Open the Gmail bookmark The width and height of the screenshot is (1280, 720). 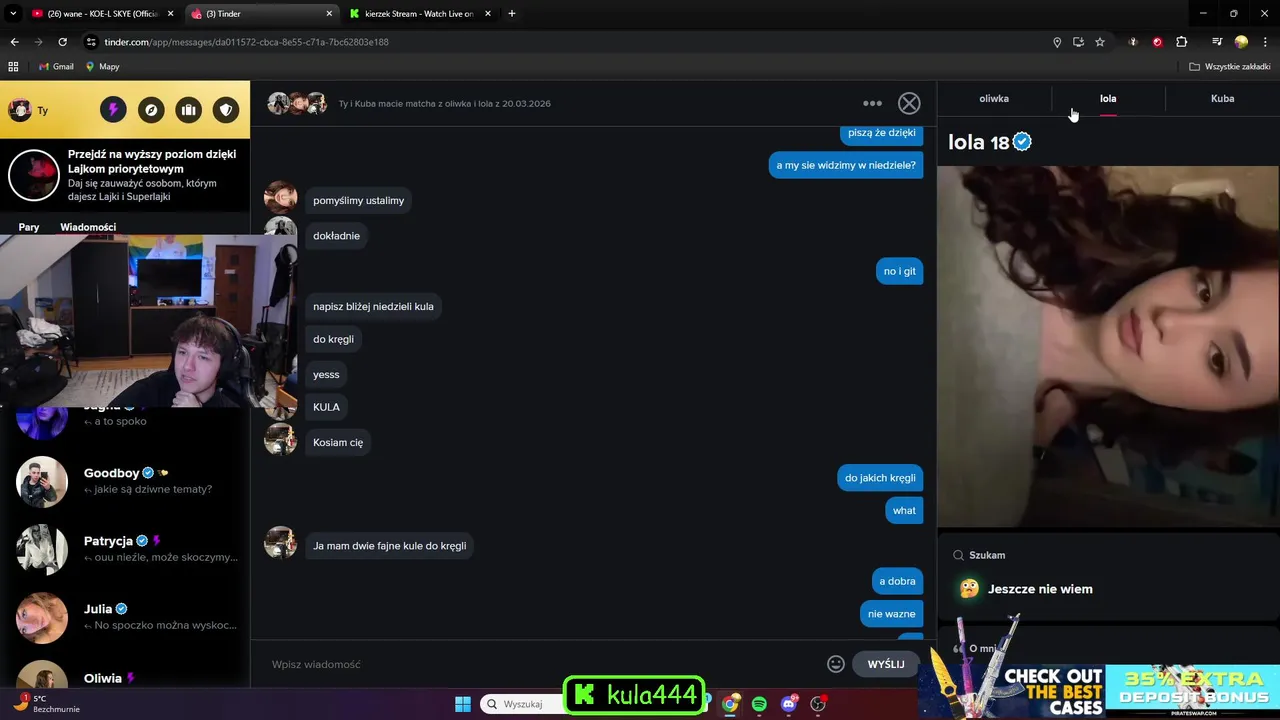(56, 67)
